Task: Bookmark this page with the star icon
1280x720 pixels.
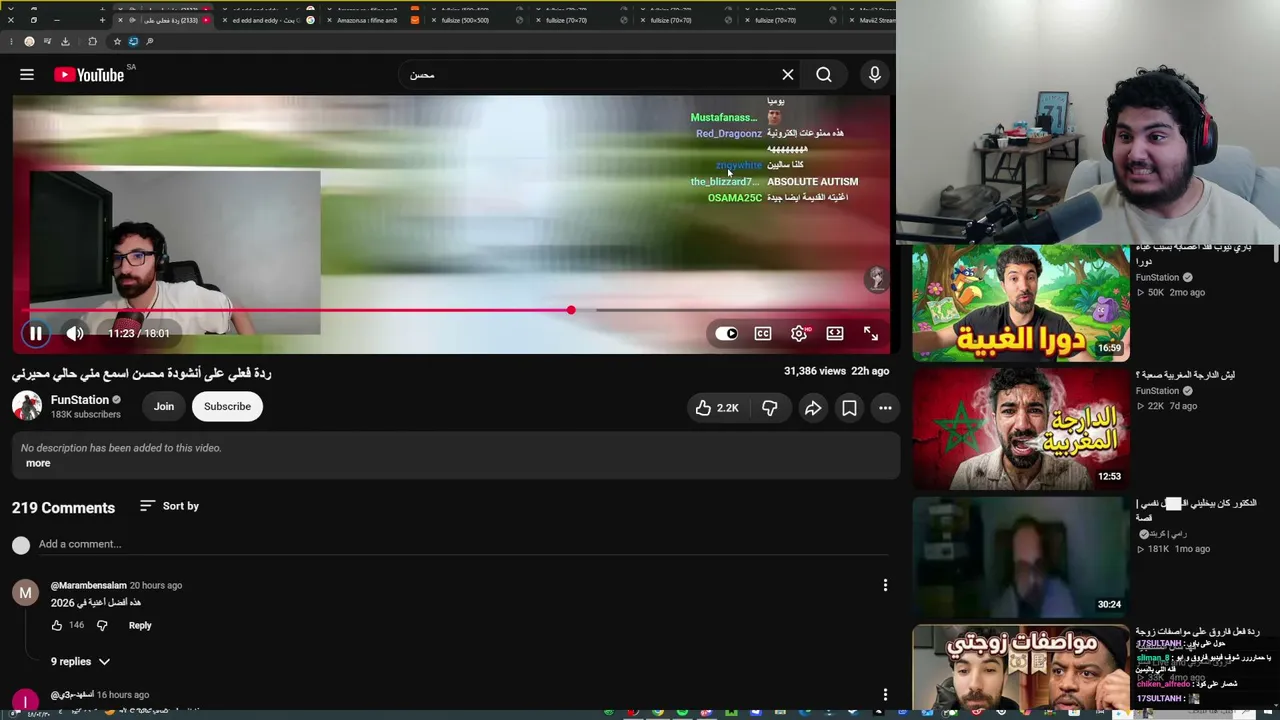Action: click(x=117, y=42)
